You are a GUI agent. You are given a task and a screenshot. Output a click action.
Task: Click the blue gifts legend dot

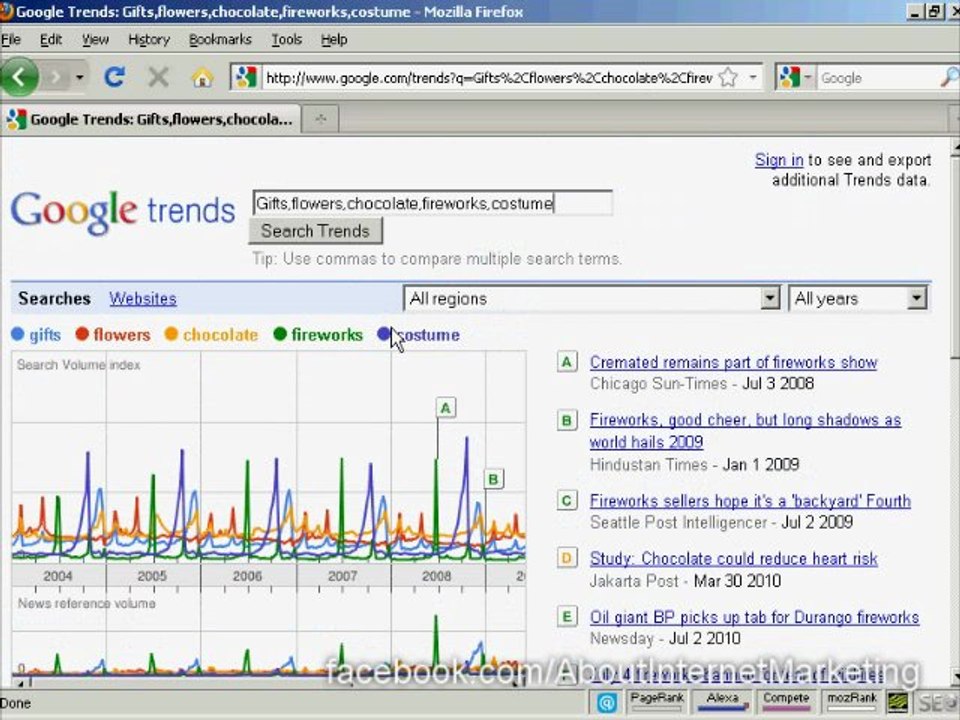(x=18, y=334)
